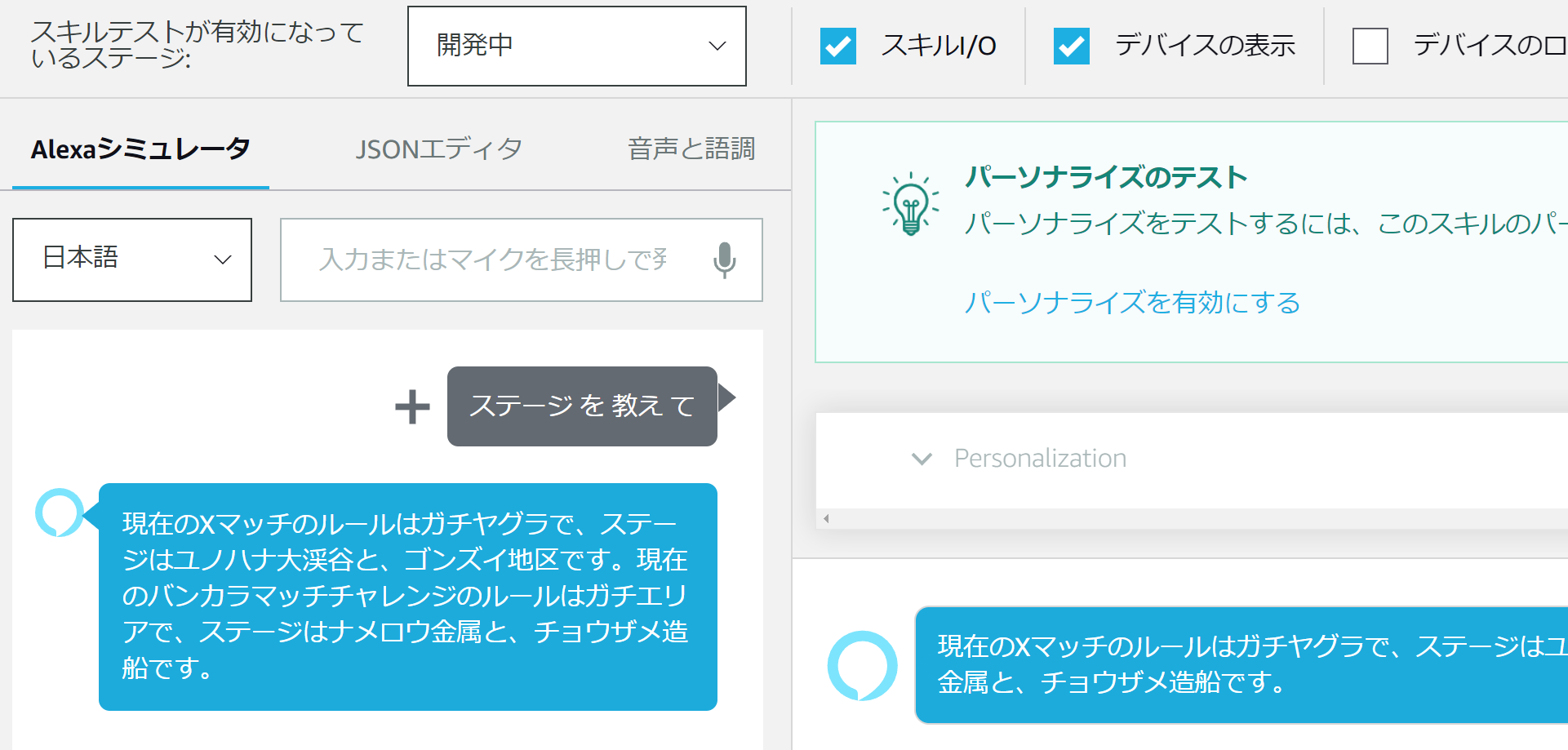Switch to the Alexaシミュレータ tab
Screen dimensions: 1568x750
[x=140, y=149]
